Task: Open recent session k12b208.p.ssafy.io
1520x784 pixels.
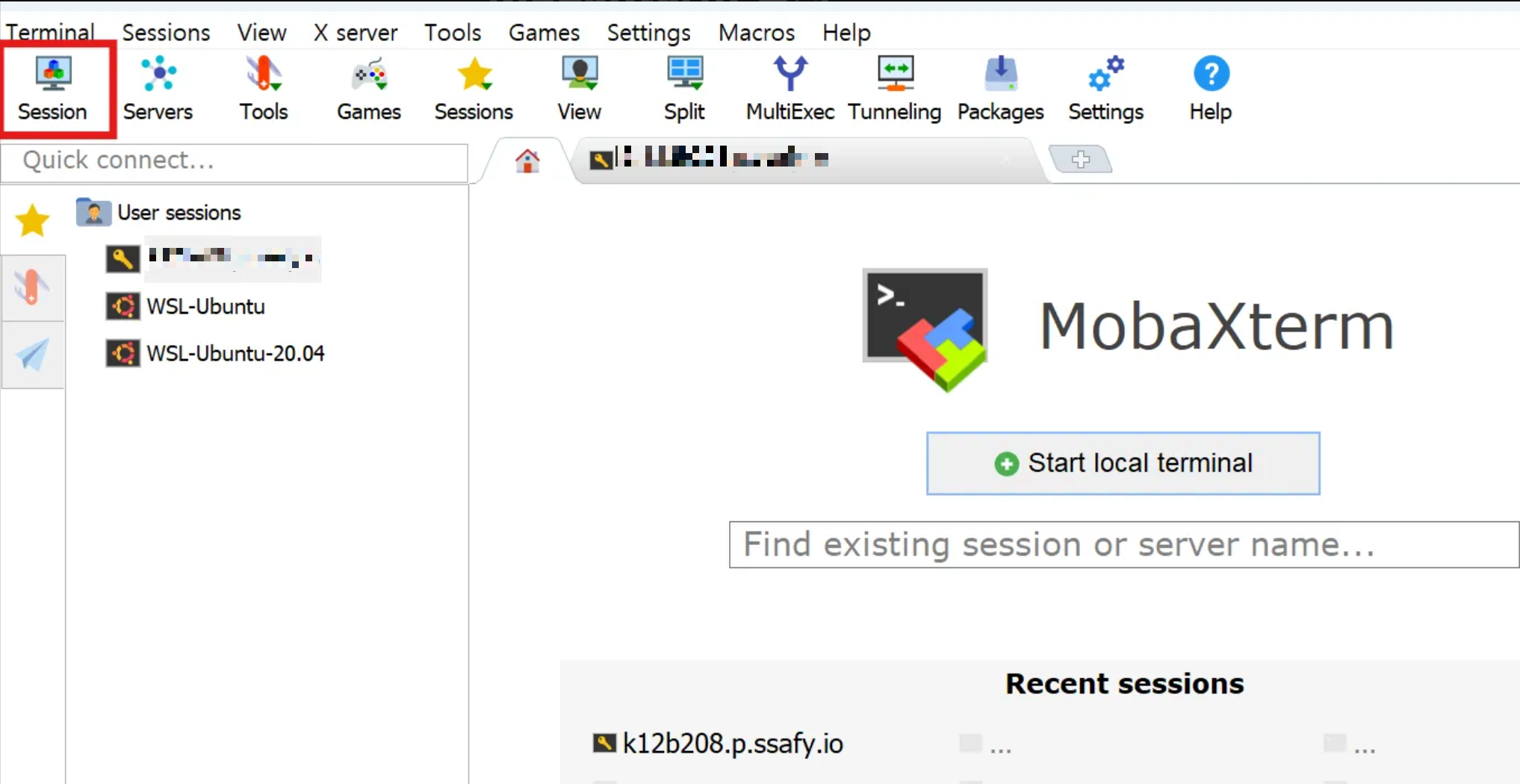Action: [719, 744]
